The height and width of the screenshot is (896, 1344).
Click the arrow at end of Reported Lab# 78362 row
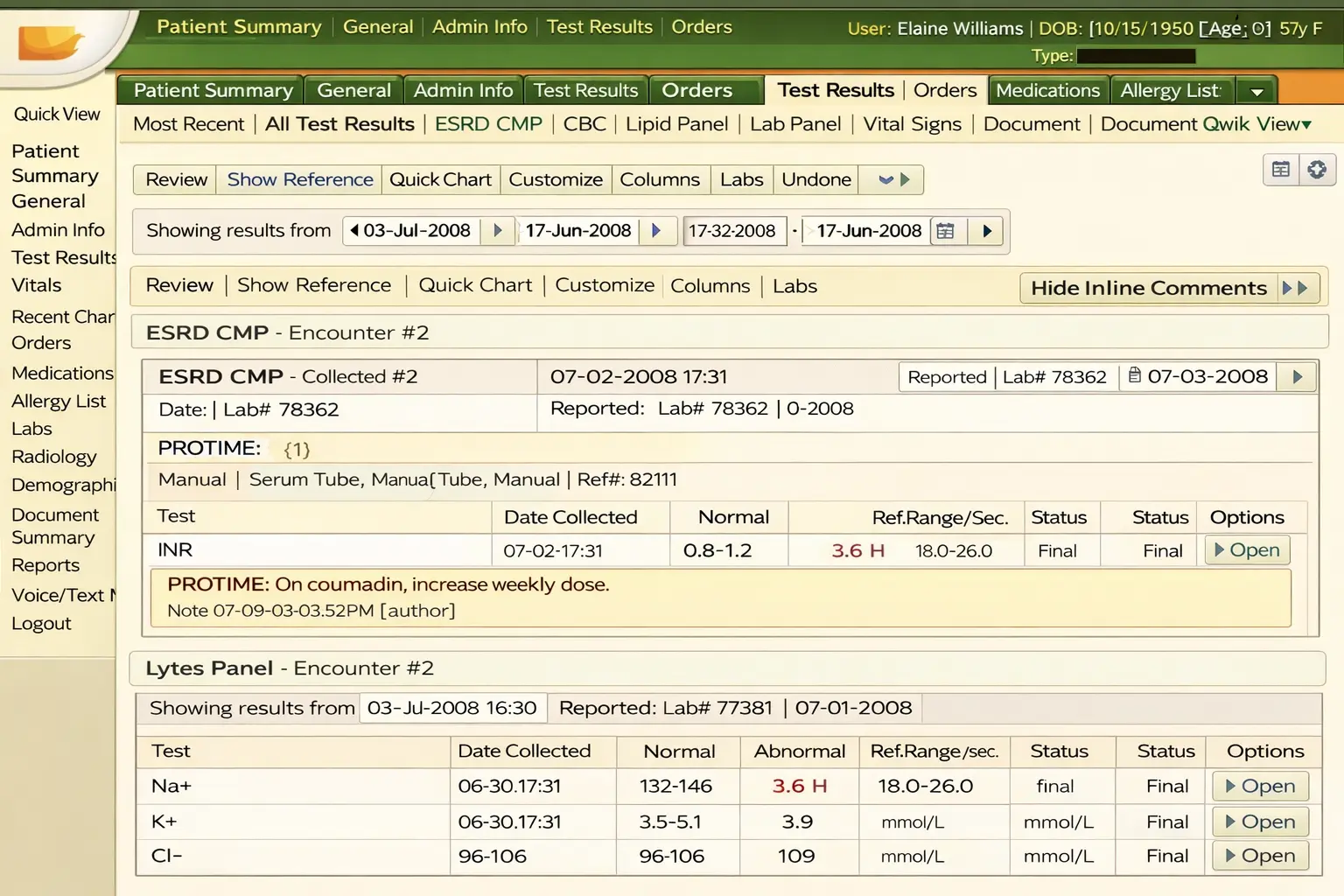click(1298, 376)
